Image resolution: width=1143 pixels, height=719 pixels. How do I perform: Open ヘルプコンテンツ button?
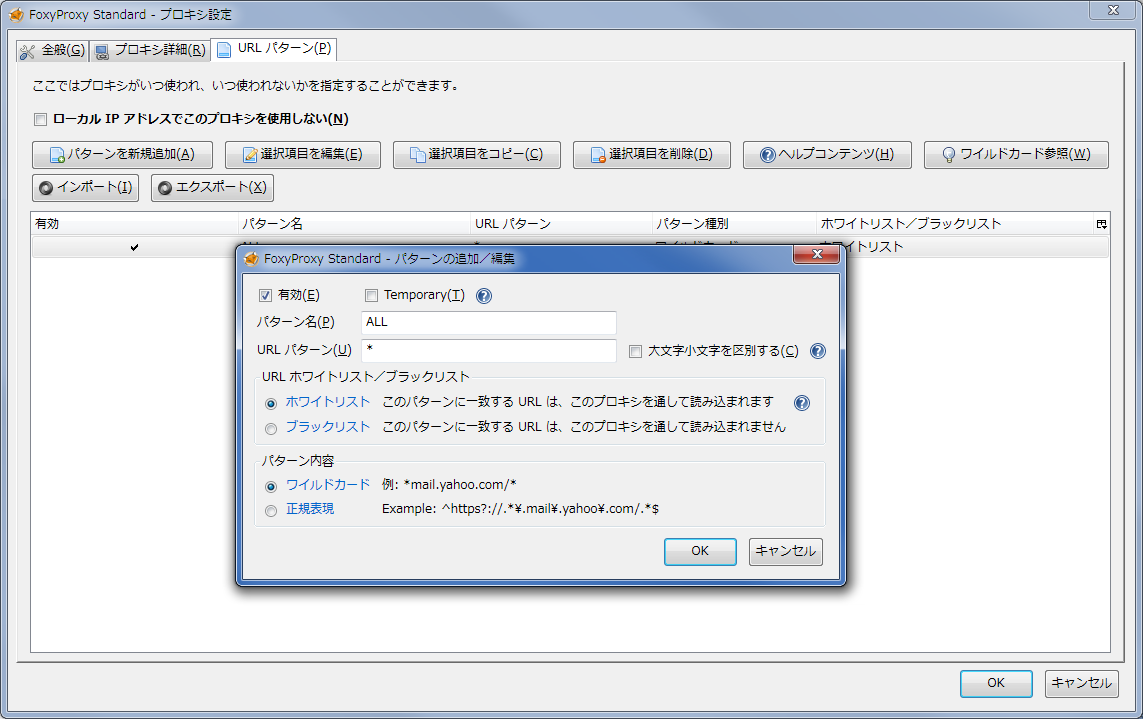pyautogui.click(x=827, y=155)
